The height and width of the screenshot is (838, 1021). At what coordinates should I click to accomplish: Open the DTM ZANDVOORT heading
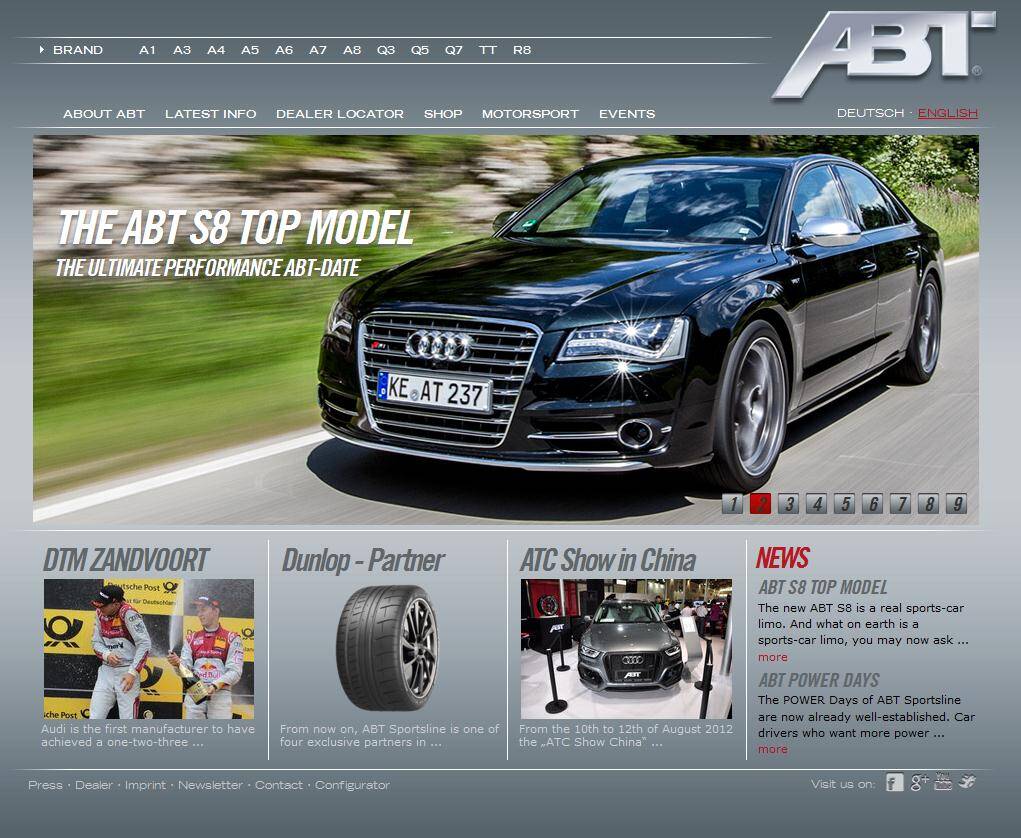pyautogui.click(x=126, y=560)
